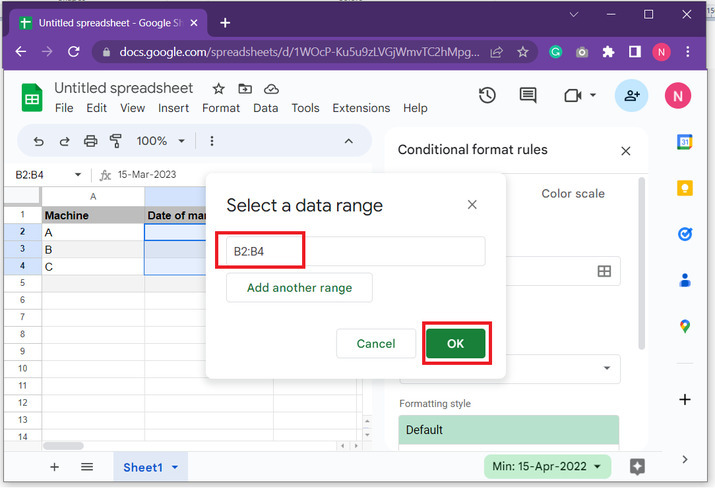This screenshot has width=715, height=492.
Task: Open the Edit menu
Action: tap(97, 108)
